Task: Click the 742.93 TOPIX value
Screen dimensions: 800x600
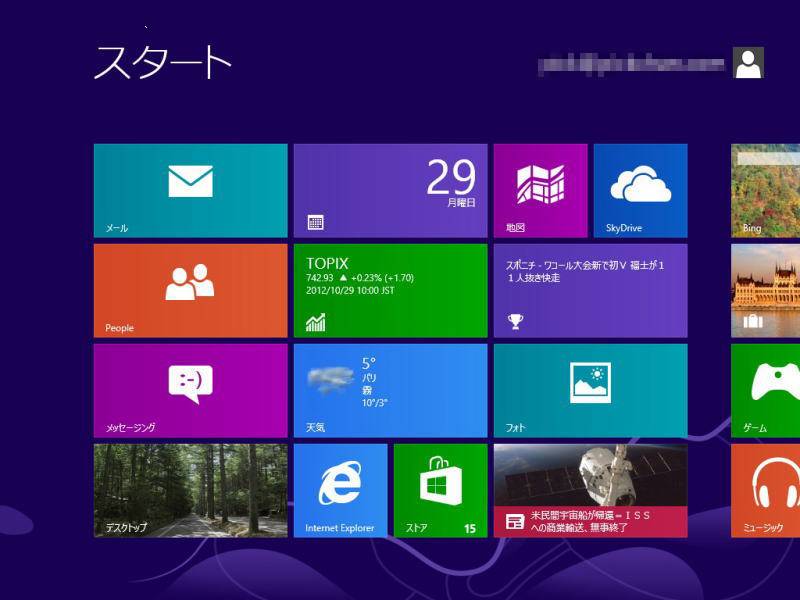Action: 319,278
